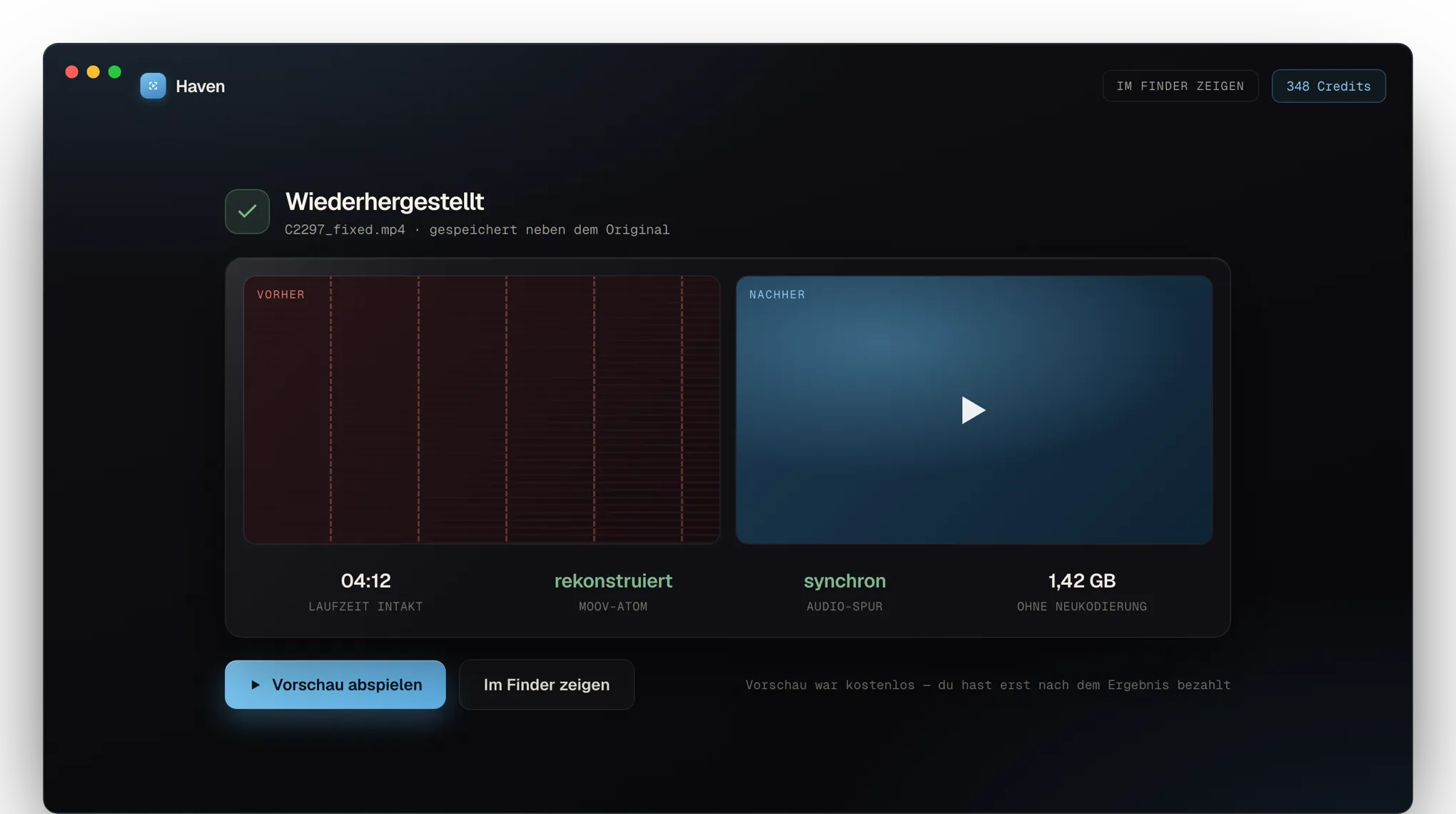Play the repaired video in Nachher preview
This screenshot has height=814, width=1456.
(974, 410)
